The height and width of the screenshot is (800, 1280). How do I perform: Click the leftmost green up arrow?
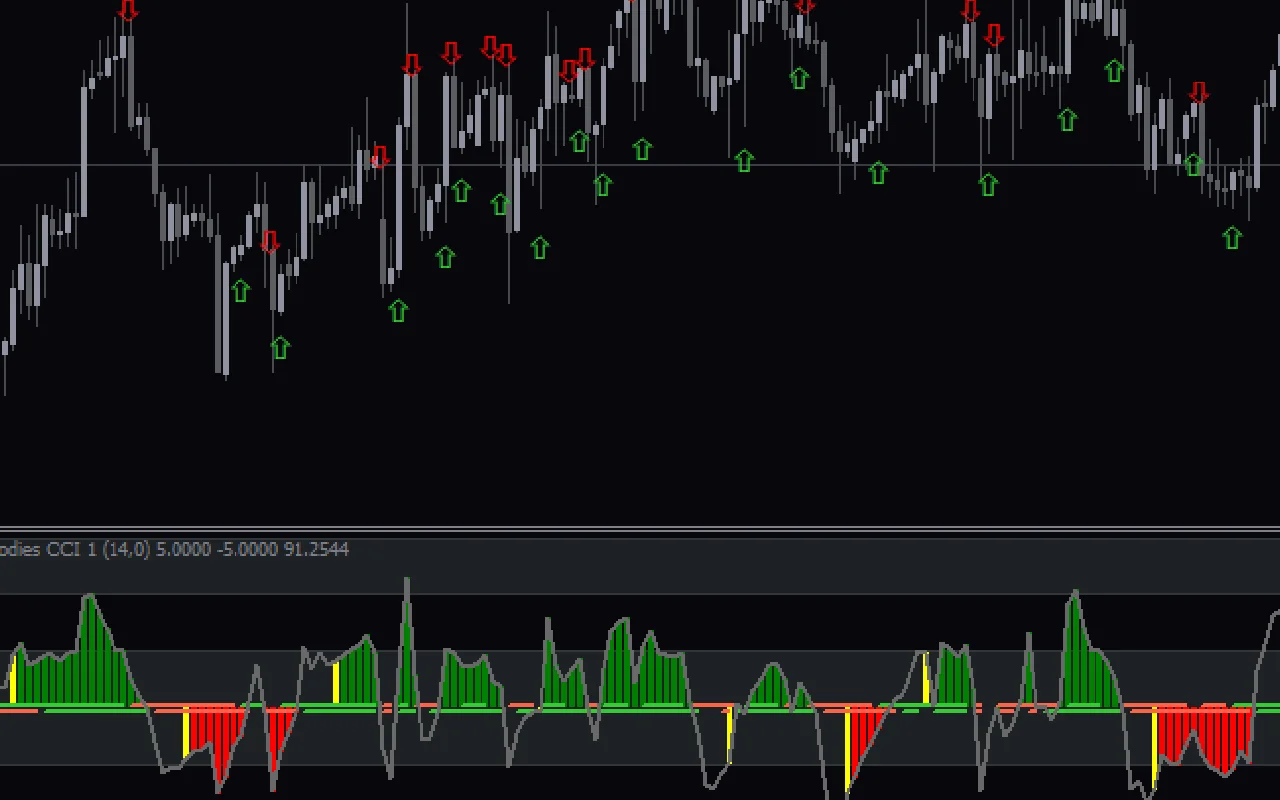pos(240,291)
